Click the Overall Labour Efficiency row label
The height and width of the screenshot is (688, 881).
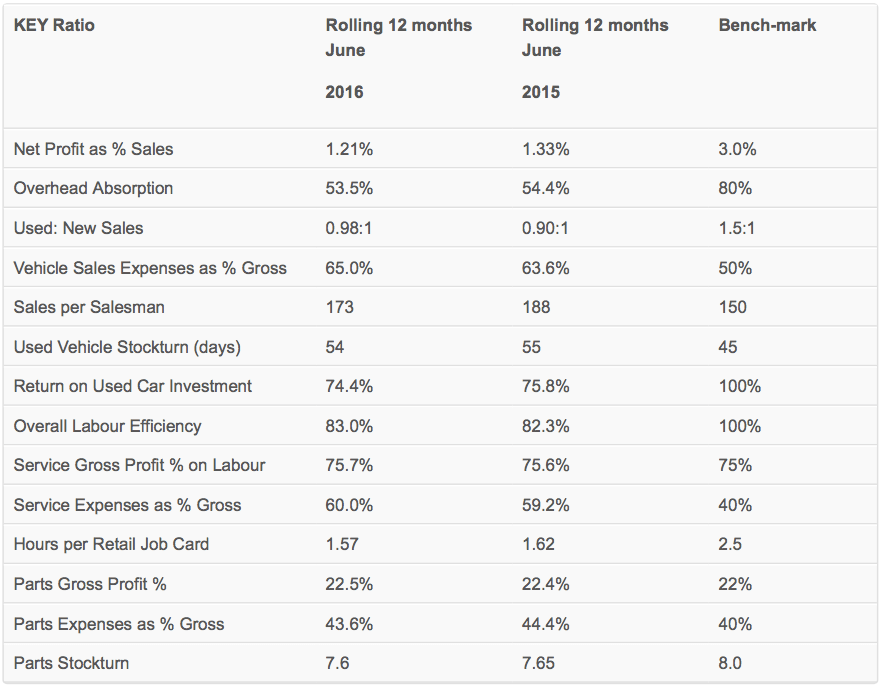107,426
